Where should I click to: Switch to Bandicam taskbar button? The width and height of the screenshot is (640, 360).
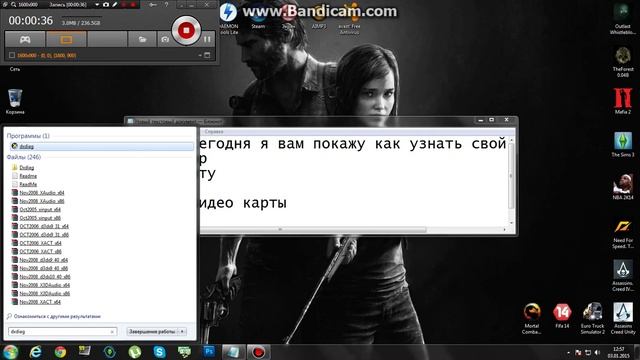click(258, 352)
